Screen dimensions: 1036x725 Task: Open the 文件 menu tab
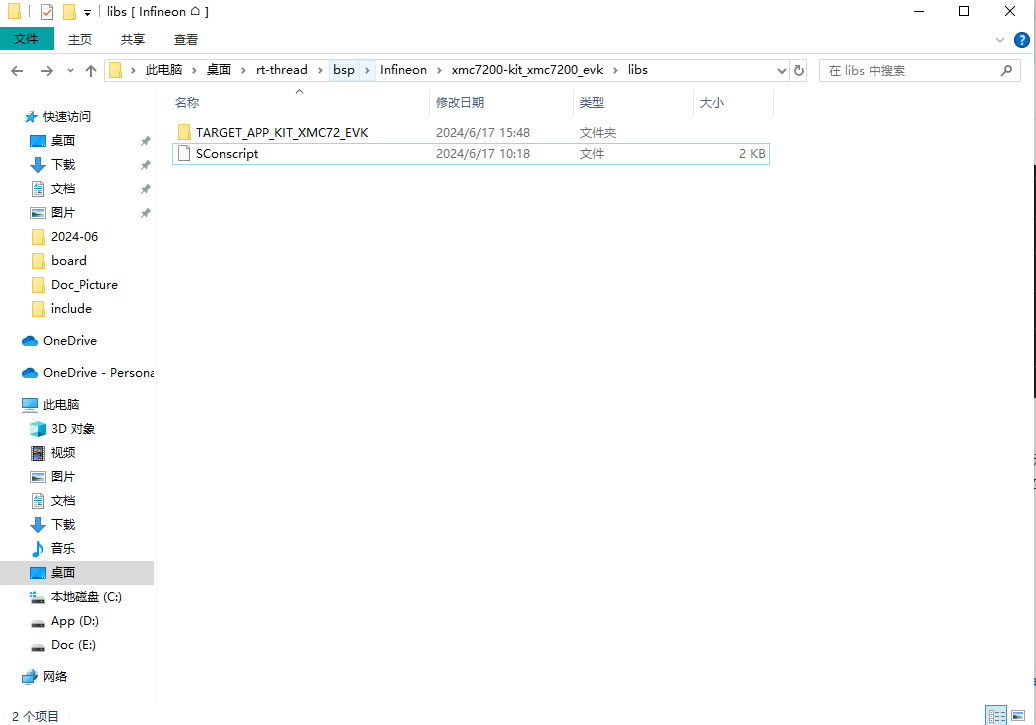click(x=26, y=39)
